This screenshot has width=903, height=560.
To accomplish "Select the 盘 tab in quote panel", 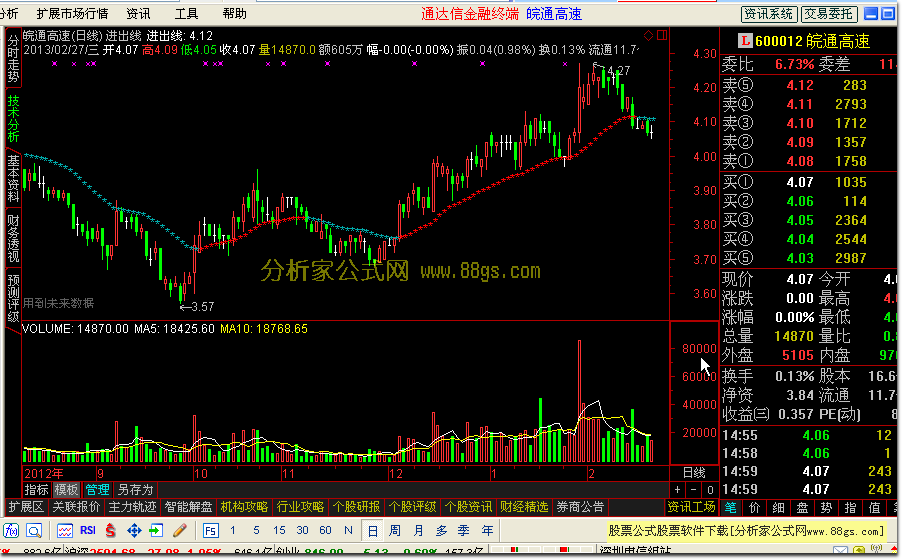I will click(802, 508).
